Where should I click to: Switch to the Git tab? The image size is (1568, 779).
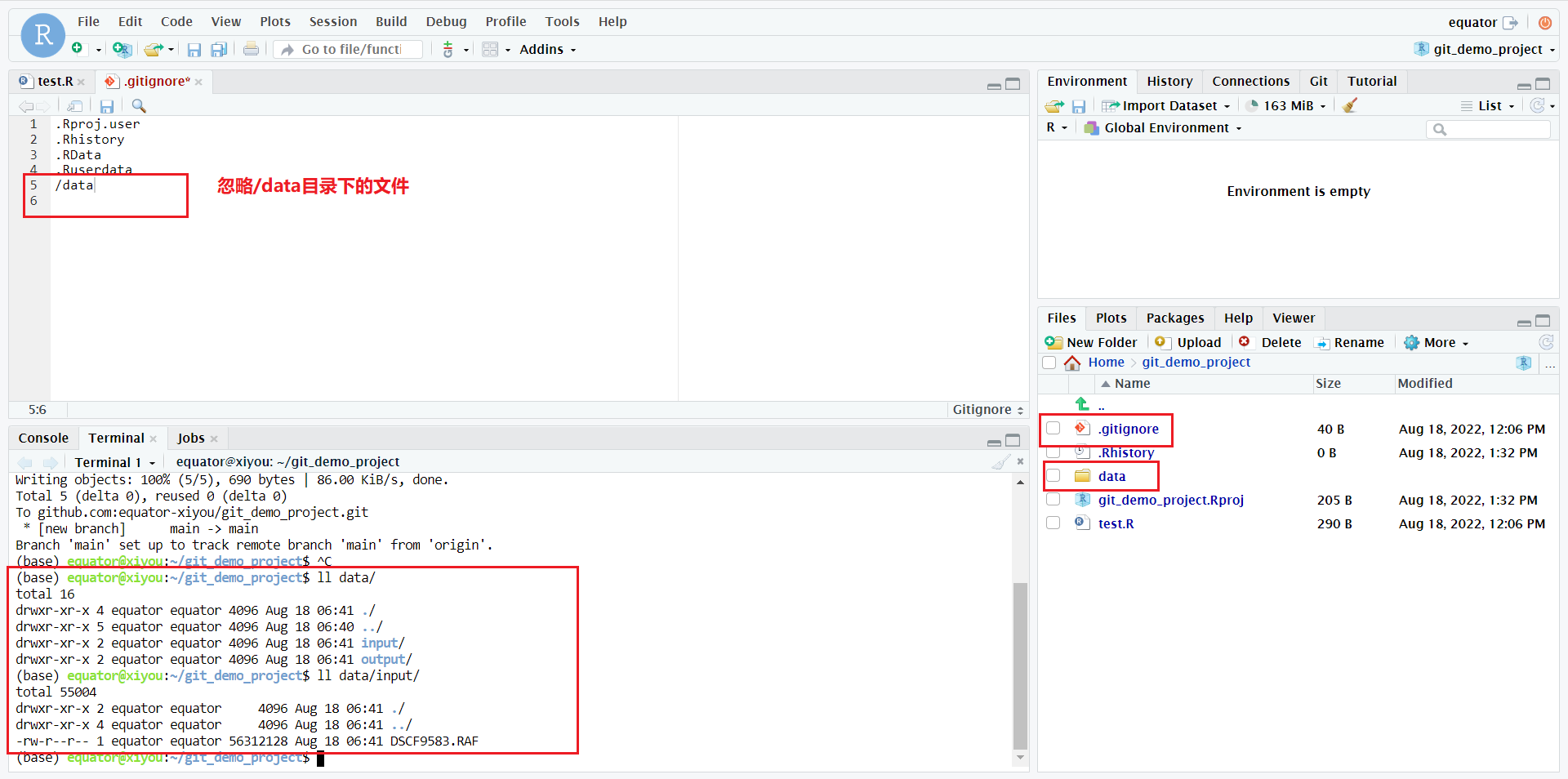(x=1318, y=82)
